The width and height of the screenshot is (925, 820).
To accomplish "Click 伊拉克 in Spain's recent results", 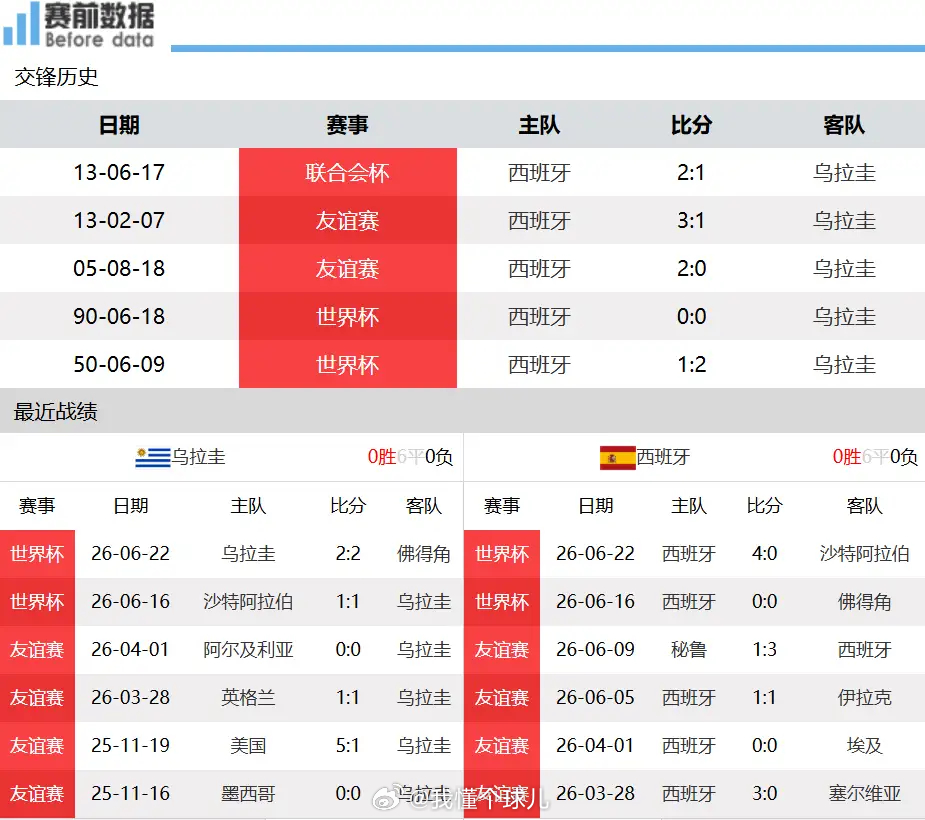I will pyautogui.click(x=864, y=698).
